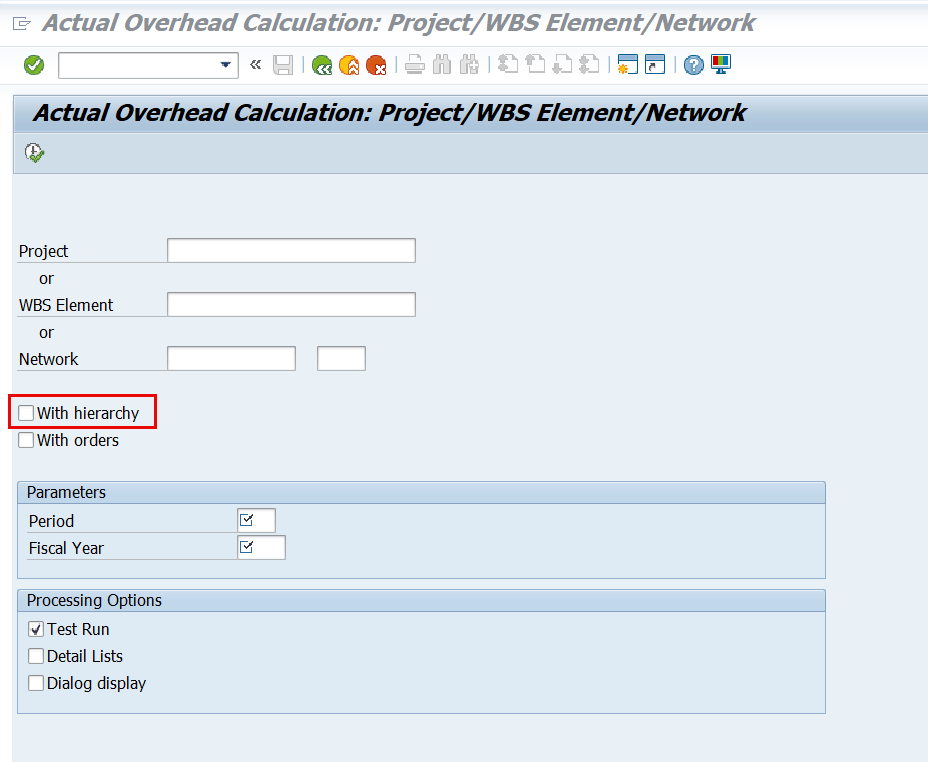This screenshot has width=928, height=762.
Task: Click the First Page icon
Action: coord(508,64)
